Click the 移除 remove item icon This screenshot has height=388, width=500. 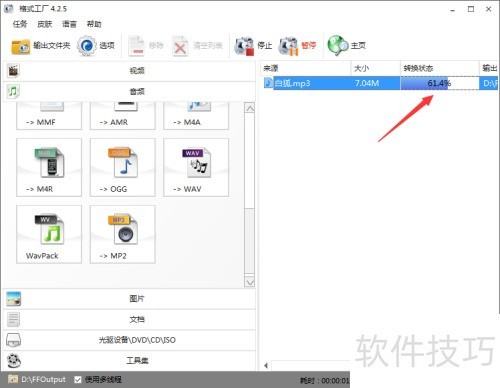pyautogui.click(x=136, y=46)
